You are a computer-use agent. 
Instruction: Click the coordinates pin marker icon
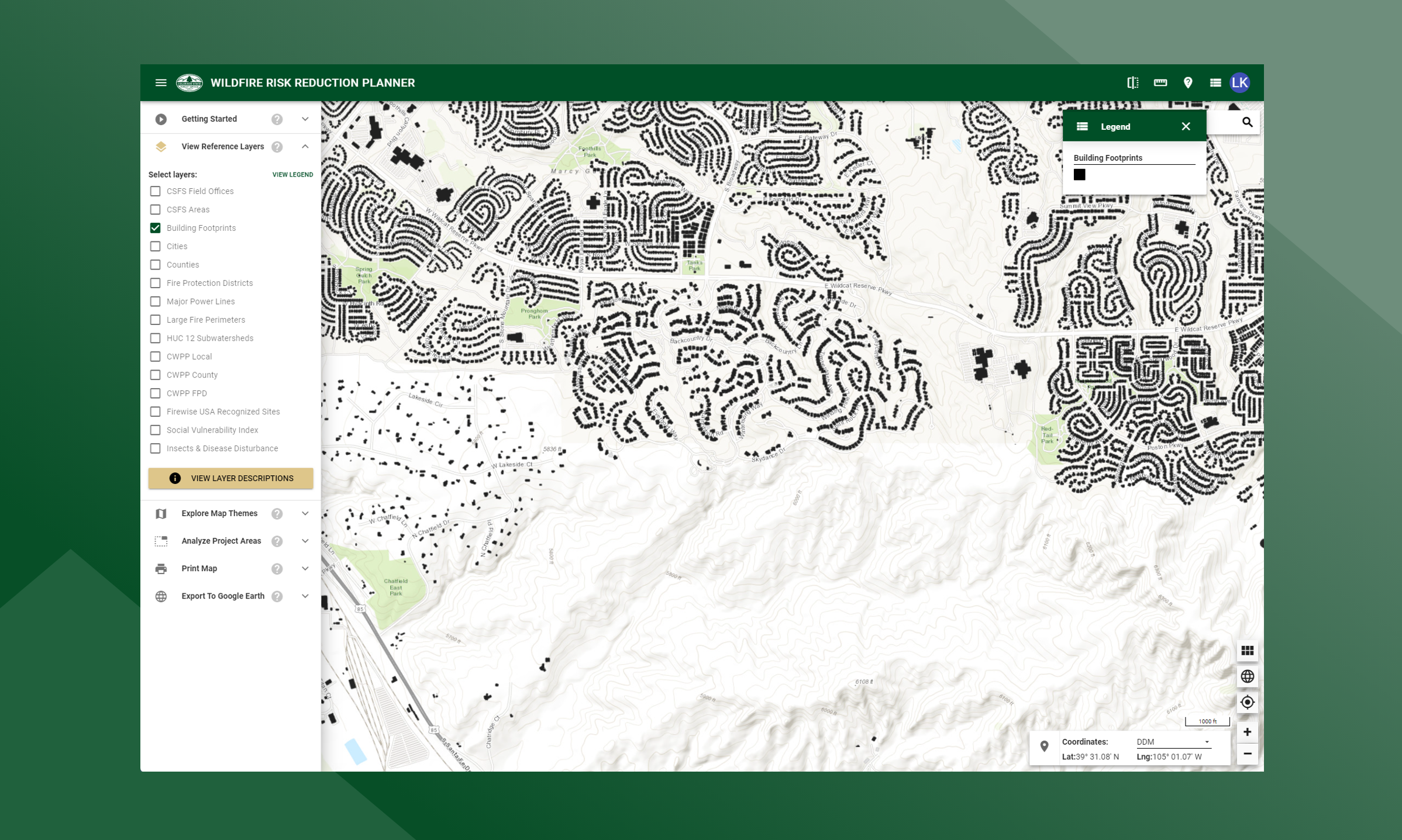[x=1044, y=746]
